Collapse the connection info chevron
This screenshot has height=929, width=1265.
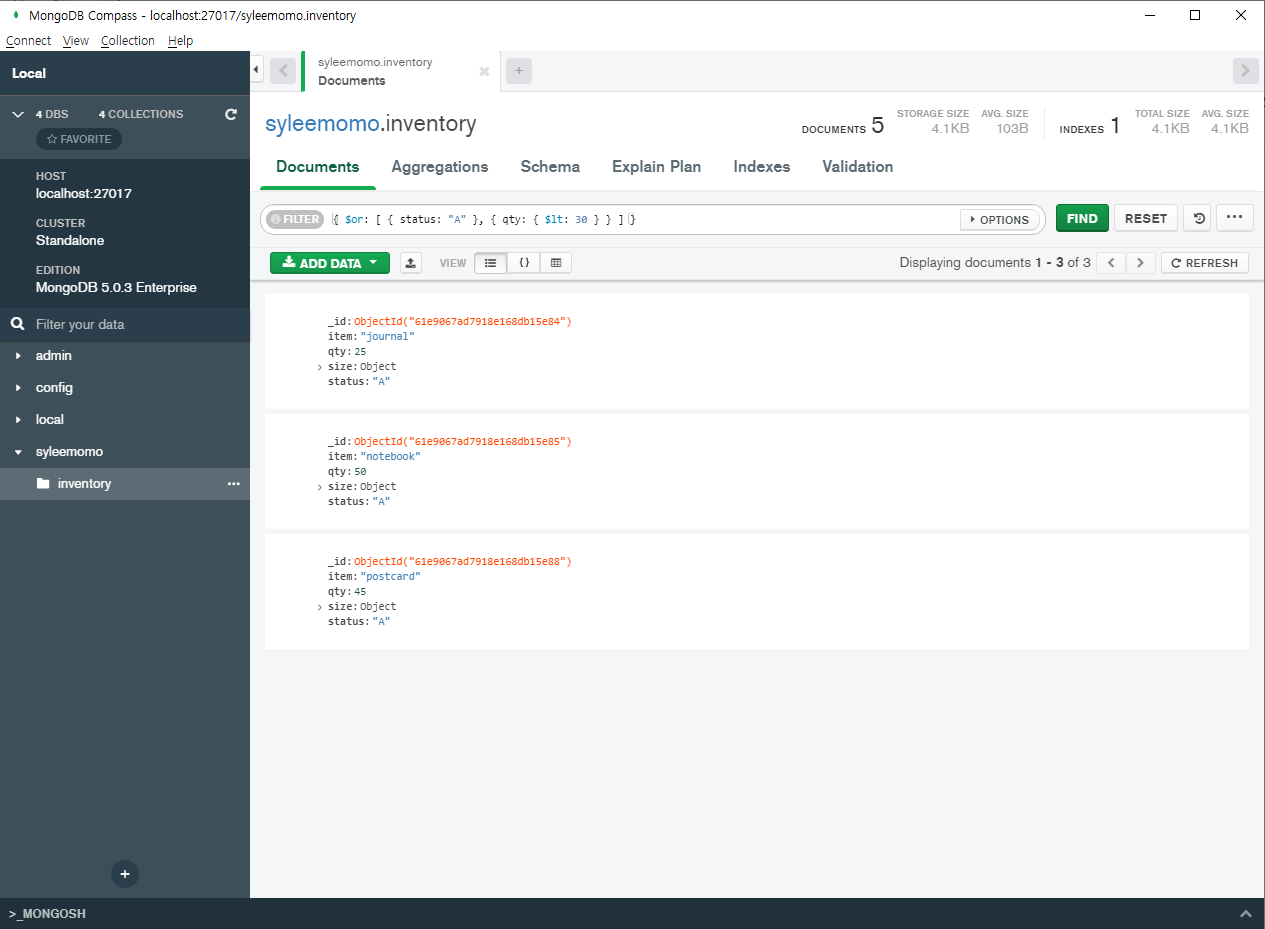point(18,114)
